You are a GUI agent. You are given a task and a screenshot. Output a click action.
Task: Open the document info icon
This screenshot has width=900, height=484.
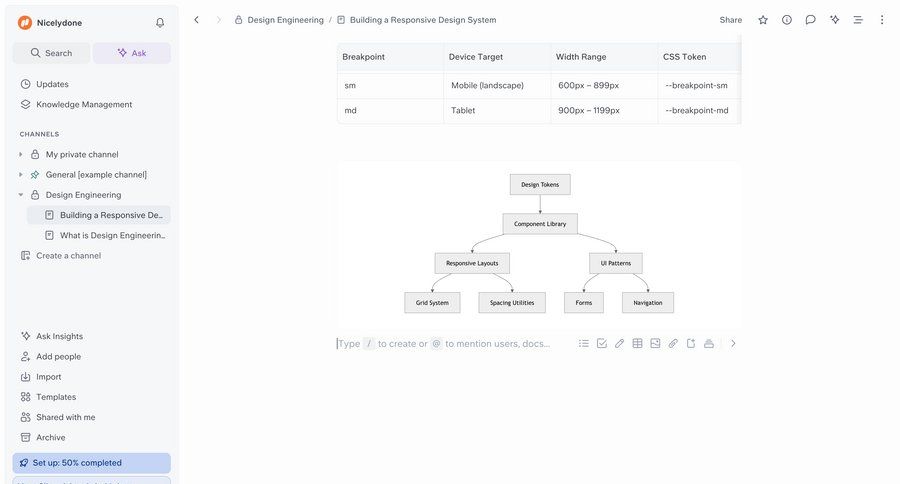[787, 20]
